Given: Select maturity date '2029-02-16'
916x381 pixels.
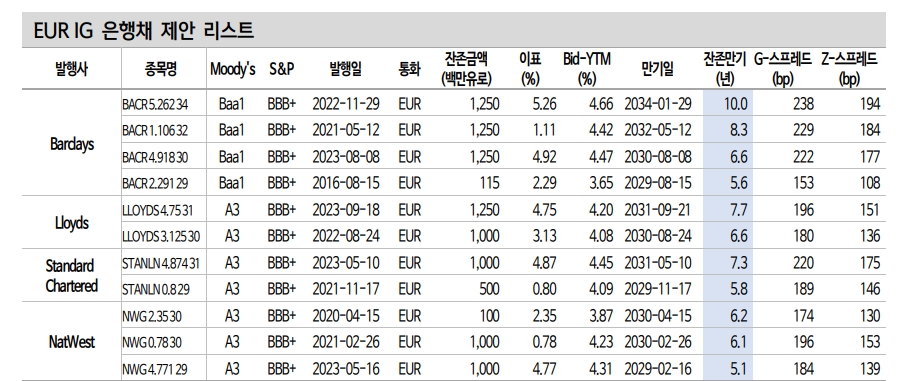Looking at the screenshot, I should pyautogui.click(x=658, y=369).
